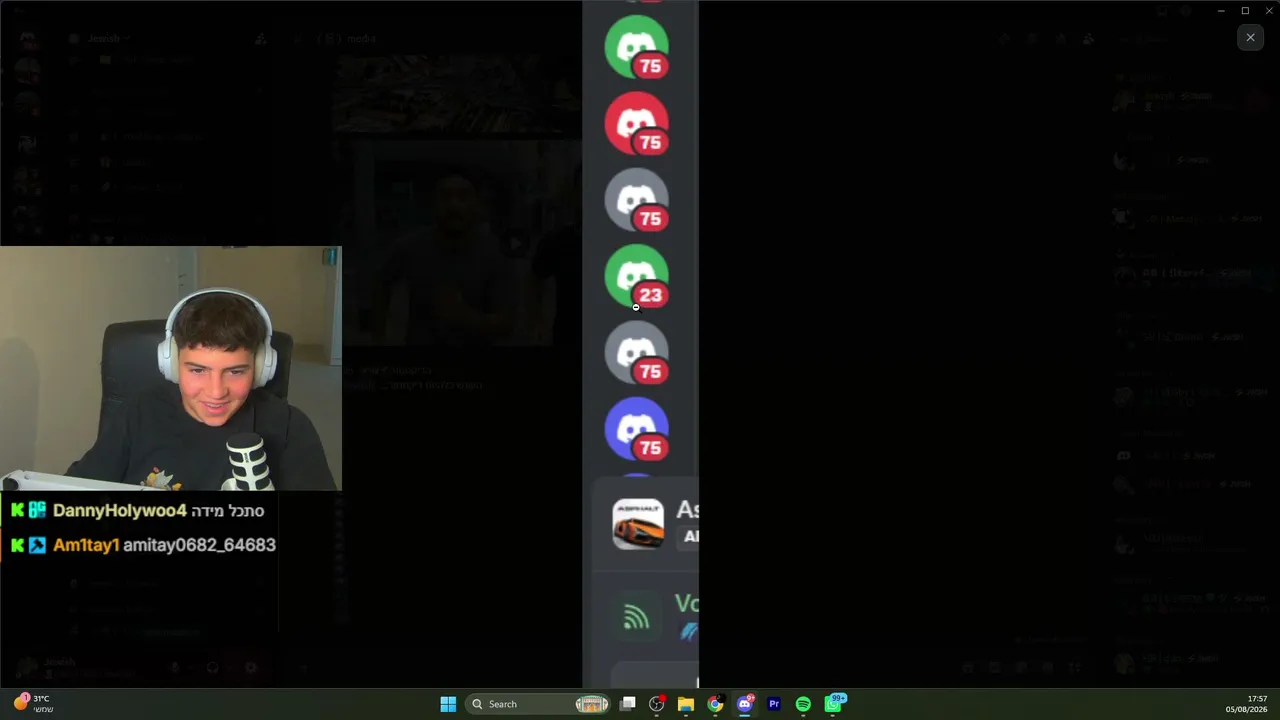Maximize the Discord window

(1245, 11)
